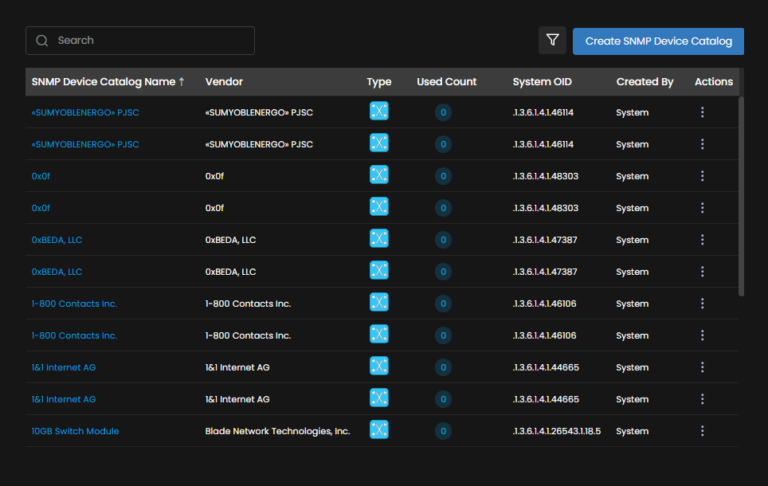Click used count badge for 10GB Switch Module
Viewport: 768px width, 486px height.
443,431
